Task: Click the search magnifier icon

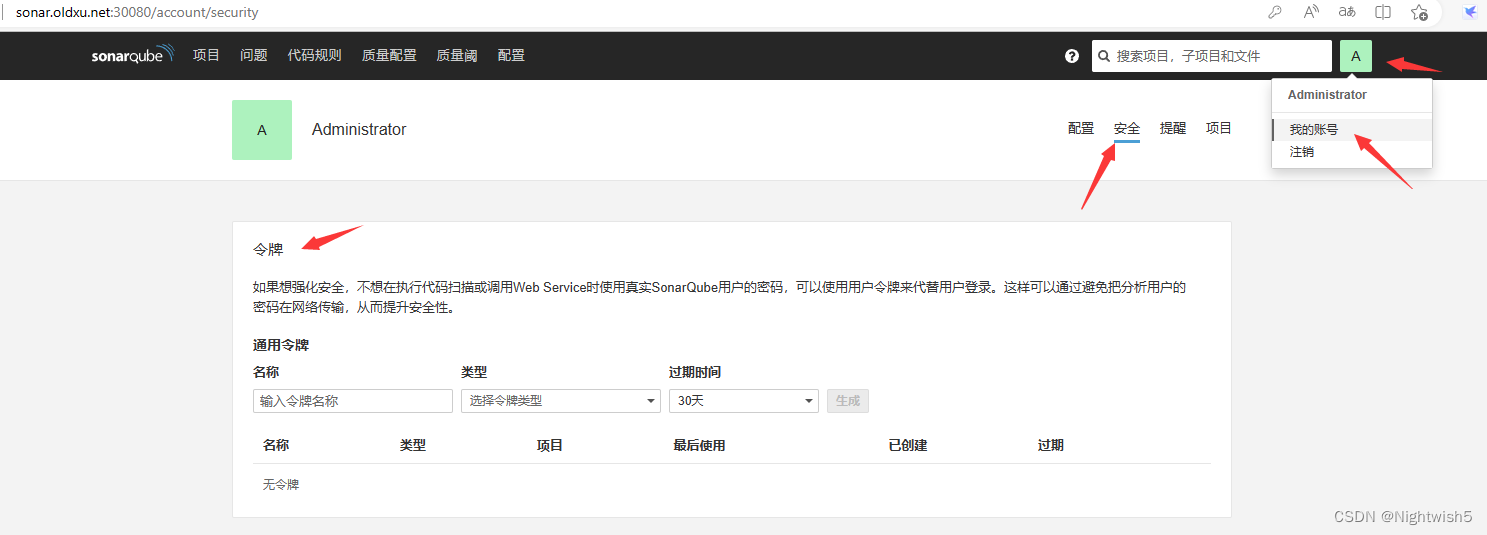Action: pyautogui.click(x=1104, y=56)
